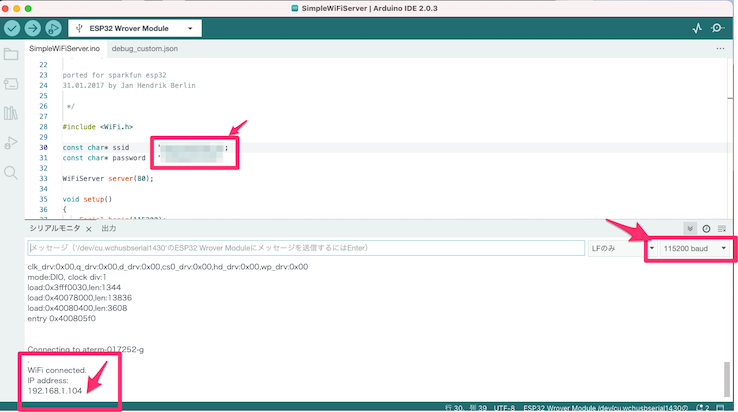Click the 192.168.1.104 IP address text
The image size is (738, 412).
tap(55, 391)
